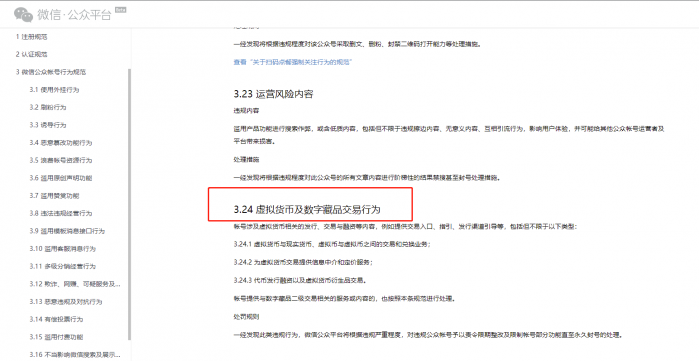
Task: Click the sidebar vertical scrollbar
Action: pos(130,204)
